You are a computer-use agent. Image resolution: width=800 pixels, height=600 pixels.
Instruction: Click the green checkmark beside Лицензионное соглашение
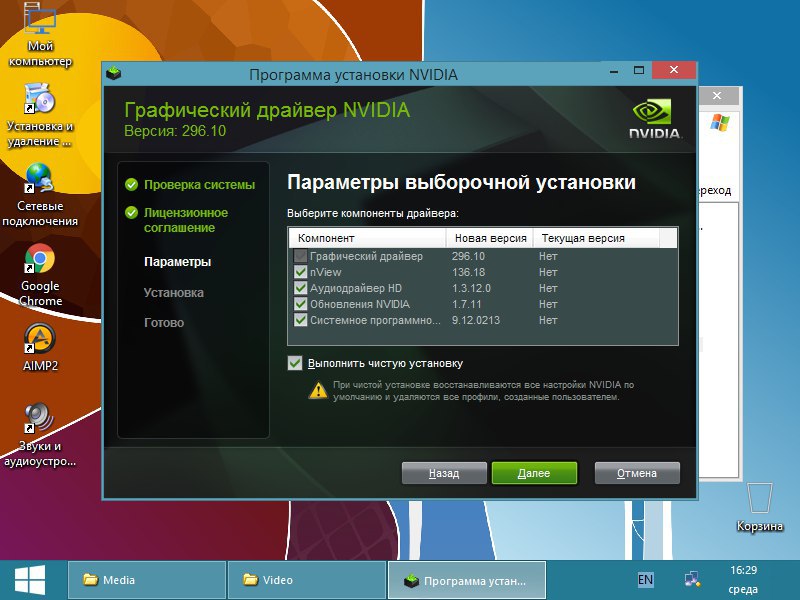pyautogui.click(x=131, y=213)
